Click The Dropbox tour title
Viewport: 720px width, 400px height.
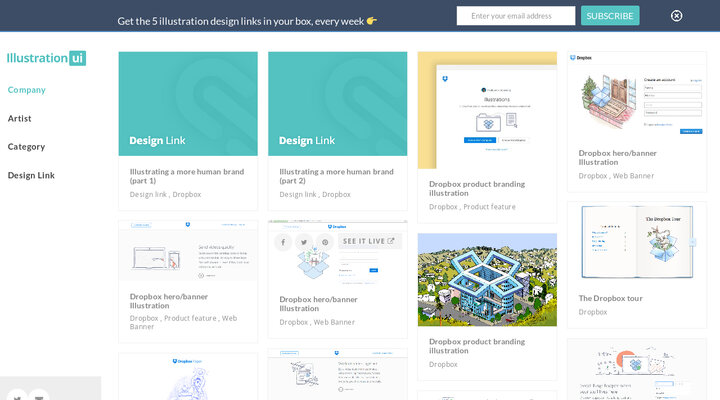tap(610, 298)
